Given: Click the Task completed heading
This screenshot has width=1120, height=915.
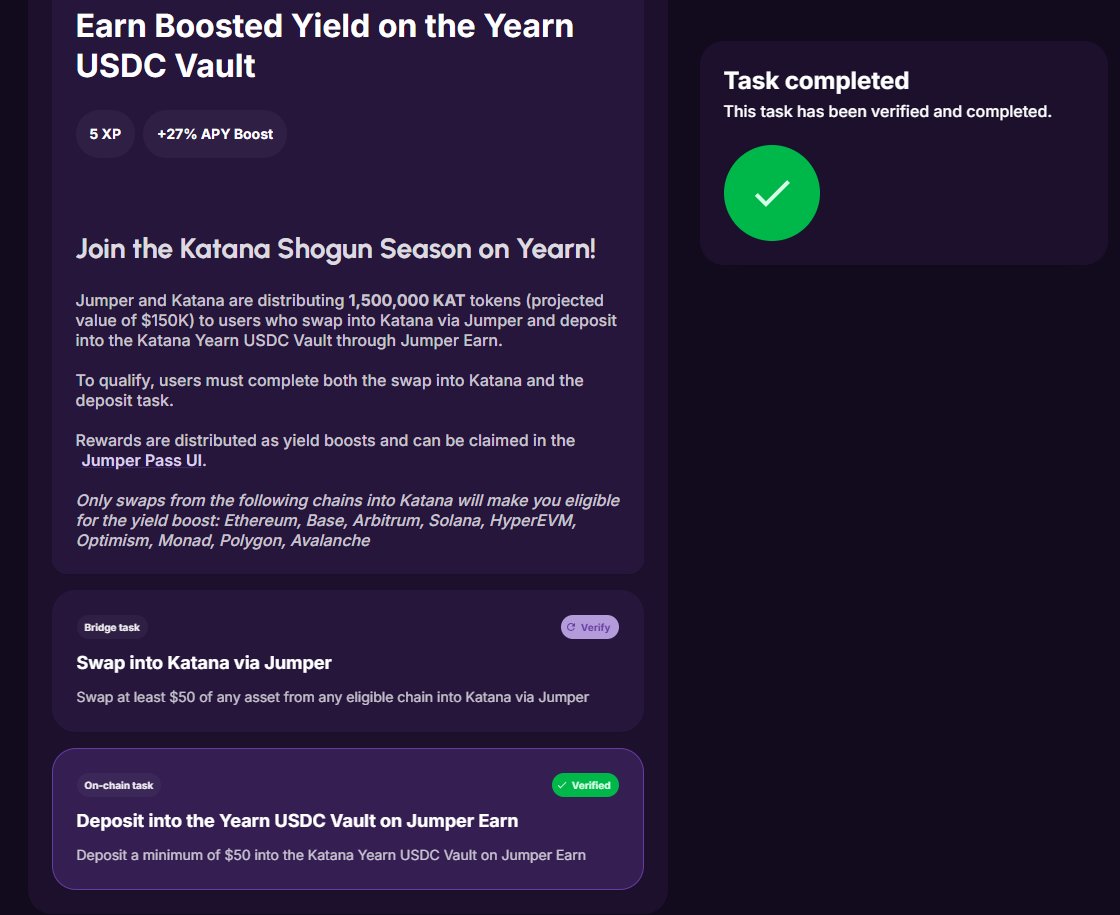Looking at the screenshot, I should click(816, 81).
